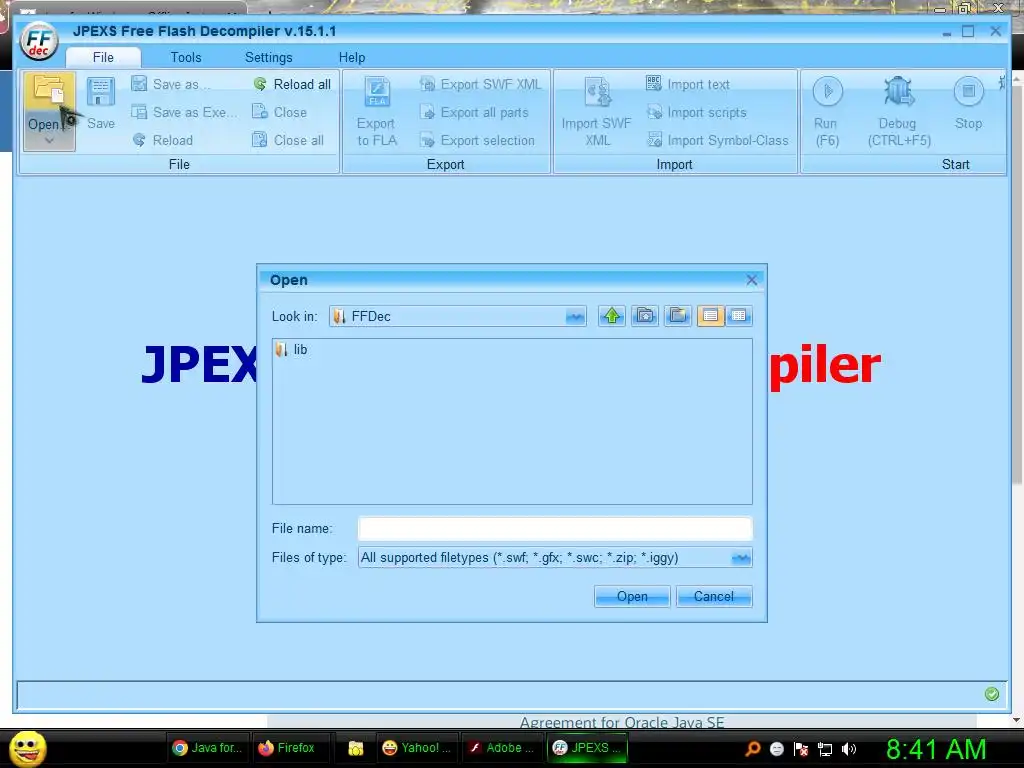Click the Stop icon in Start group
1024x768 pixels.
(968, 91)
